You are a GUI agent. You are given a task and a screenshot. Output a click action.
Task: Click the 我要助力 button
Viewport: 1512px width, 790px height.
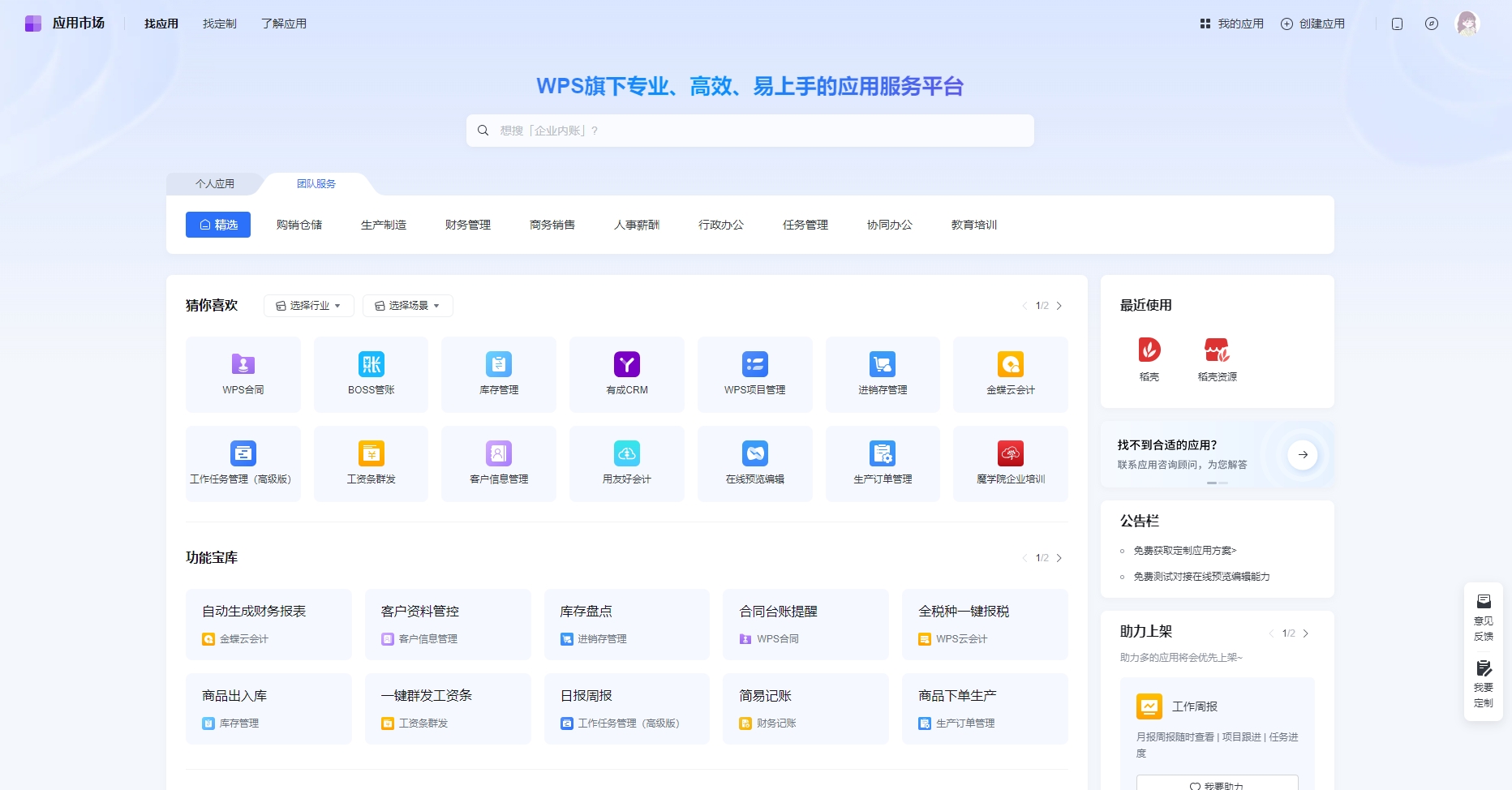1217,784
